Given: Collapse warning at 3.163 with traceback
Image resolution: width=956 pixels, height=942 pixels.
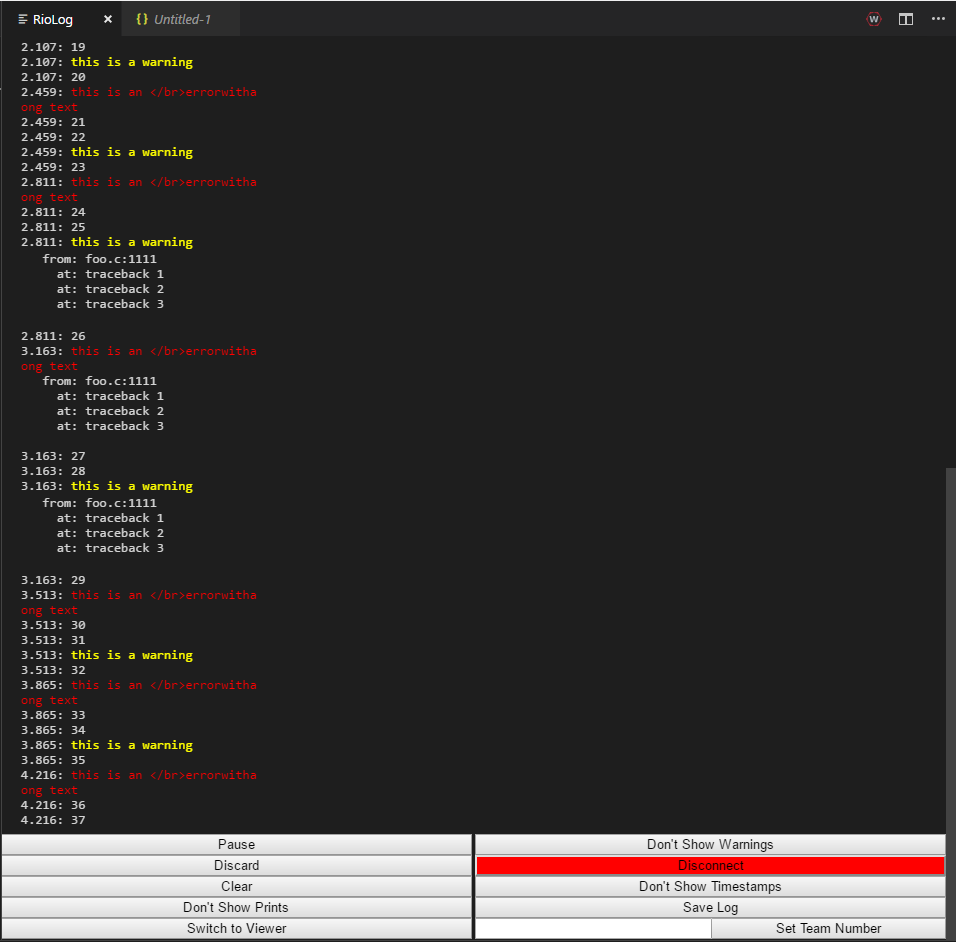Looking at the screenshot, I should click(132, 486).
